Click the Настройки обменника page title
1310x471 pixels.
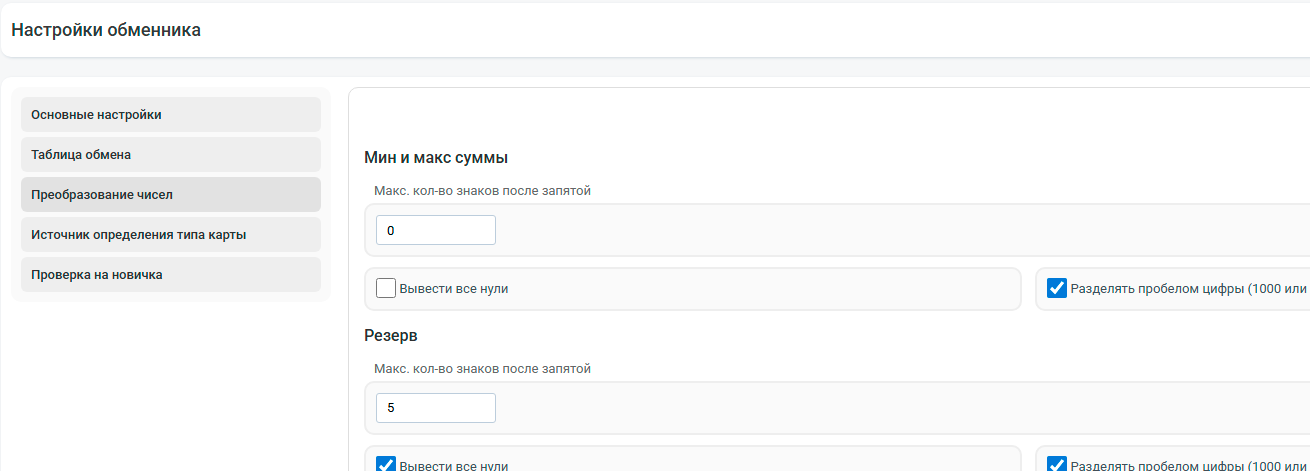(106, 30)
